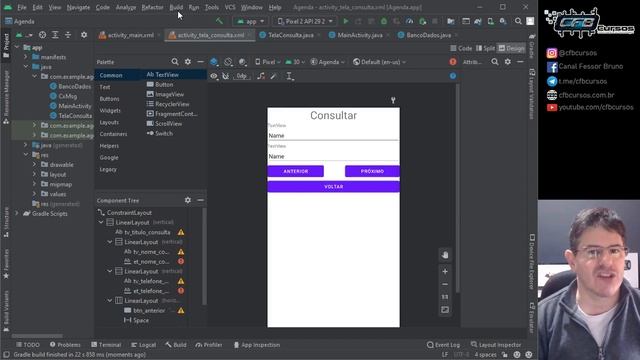Open Pixel device preview dropdown
This screenshot has height=360, width=640.
268,62
